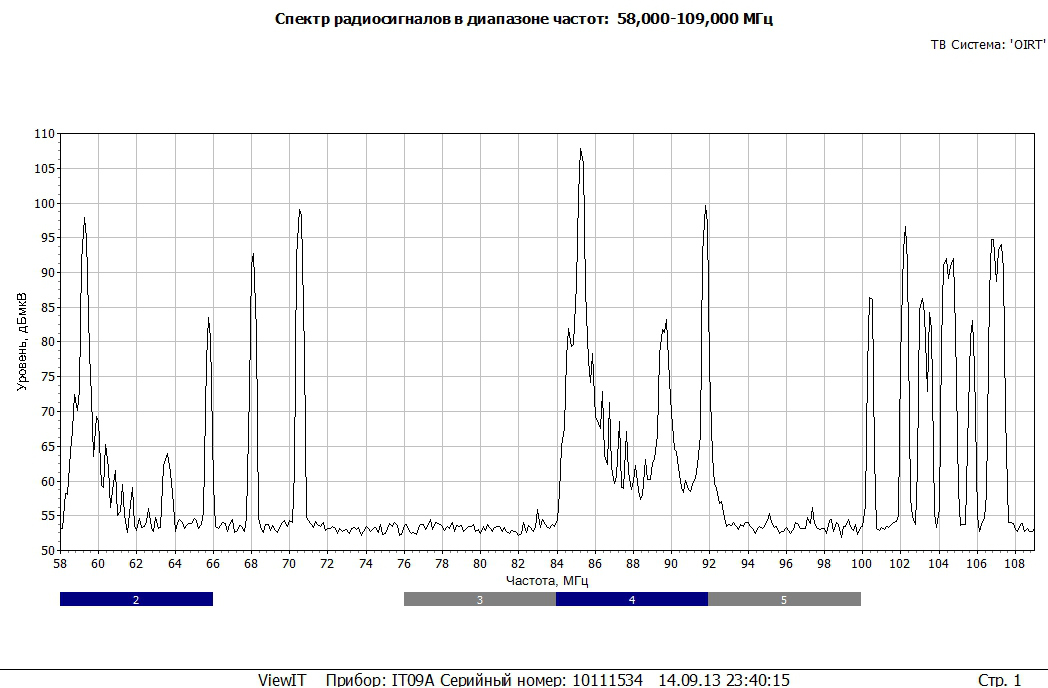
Task: Click the peak top near 68 MHz
Action: tap(253, 255)
